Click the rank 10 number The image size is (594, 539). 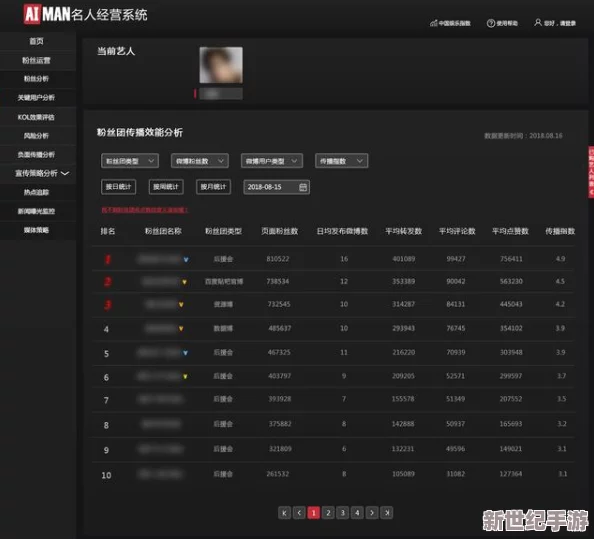(106, 475)
